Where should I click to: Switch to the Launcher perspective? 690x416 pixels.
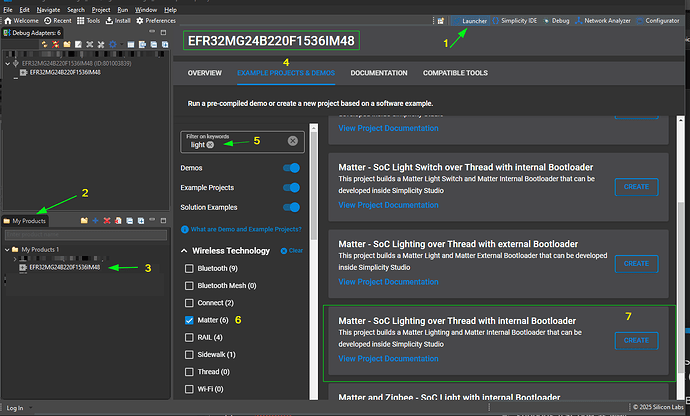coord(470,21)
